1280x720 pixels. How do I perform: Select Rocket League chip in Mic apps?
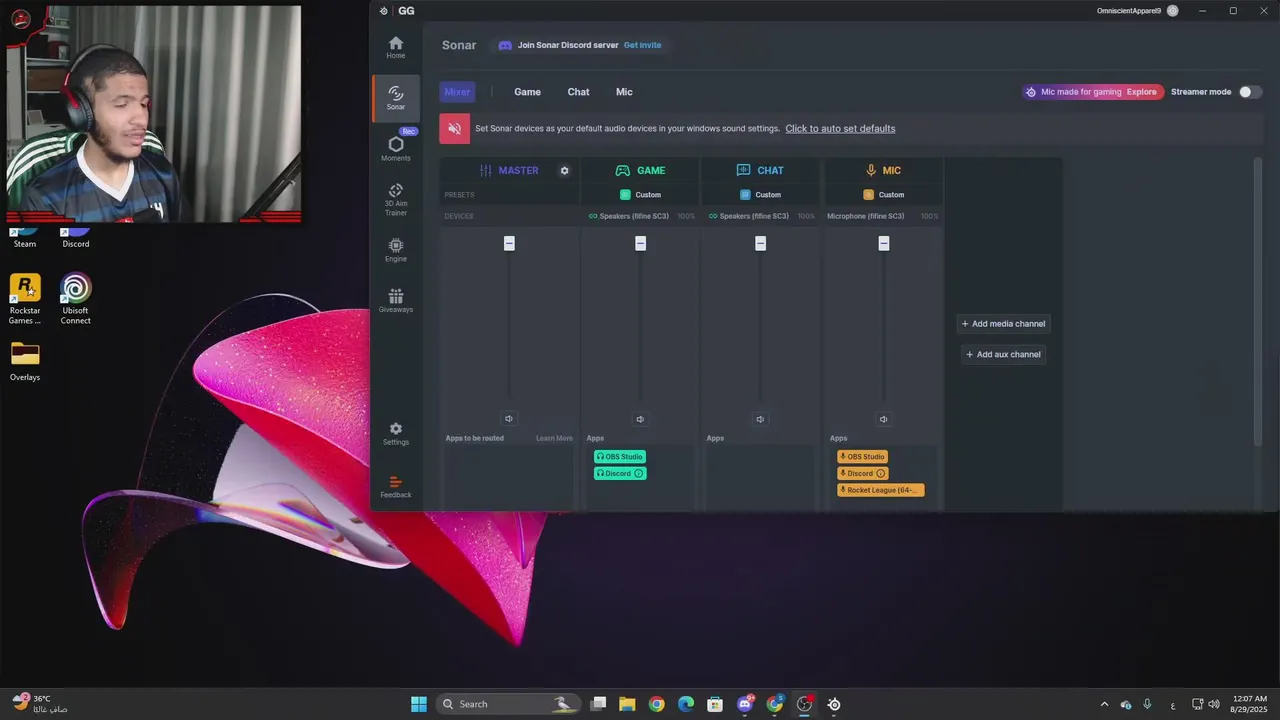coord(880,490)
